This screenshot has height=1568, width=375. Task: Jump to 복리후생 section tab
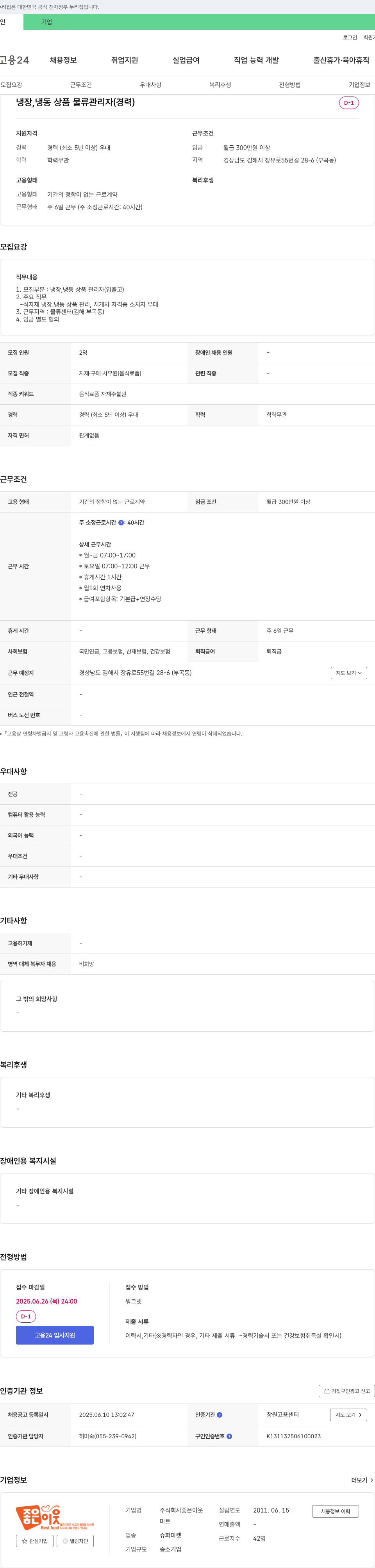[x=220, y=85]
